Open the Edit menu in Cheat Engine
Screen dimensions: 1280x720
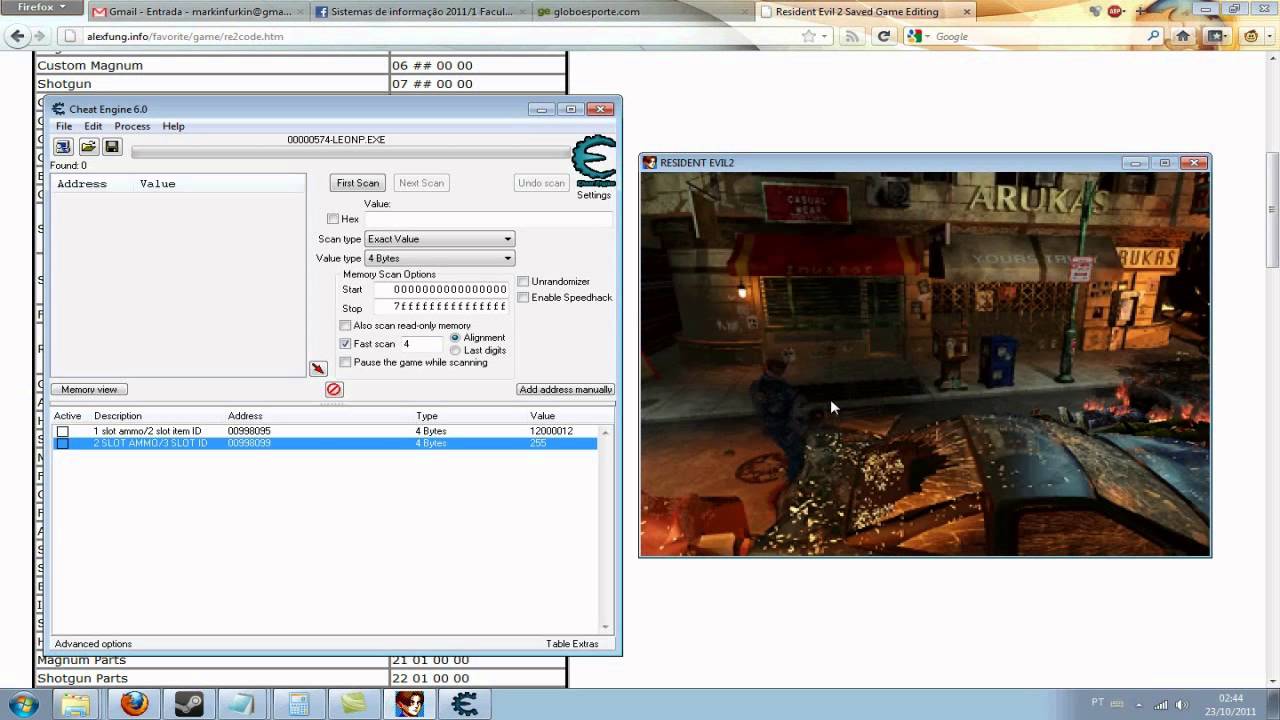pos(93,126)
